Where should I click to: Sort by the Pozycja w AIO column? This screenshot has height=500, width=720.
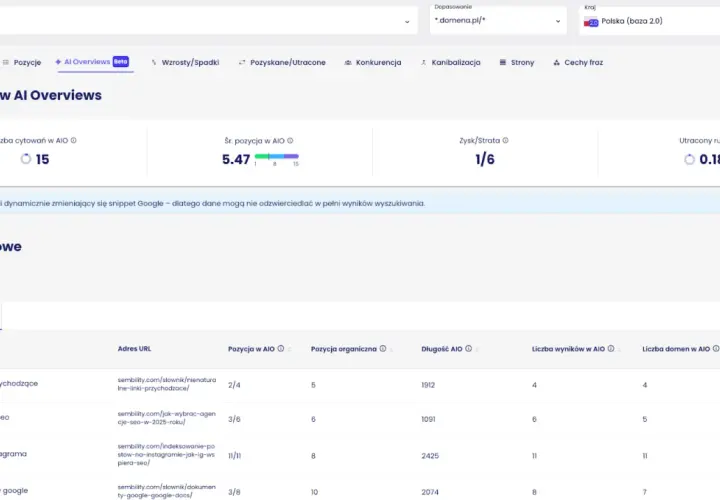251,349
